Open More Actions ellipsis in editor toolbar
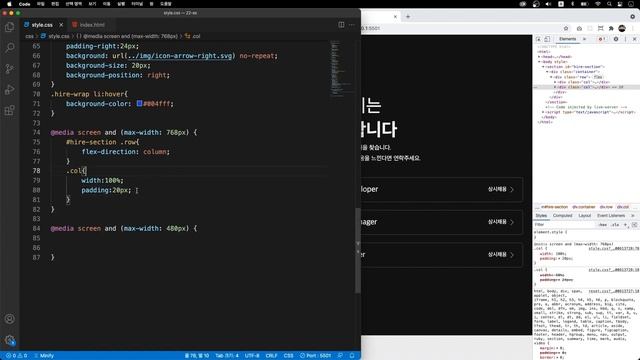This screenshot has height=360, width=640. 352,24
